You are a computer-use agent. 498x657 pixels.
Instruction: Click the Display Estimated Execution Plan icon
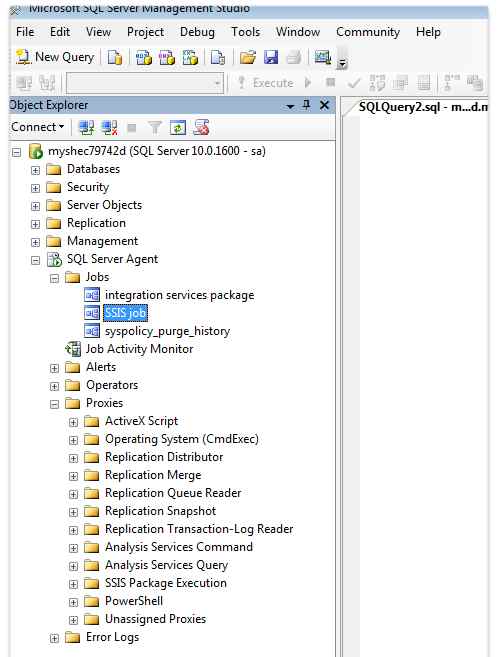point(377,83)
